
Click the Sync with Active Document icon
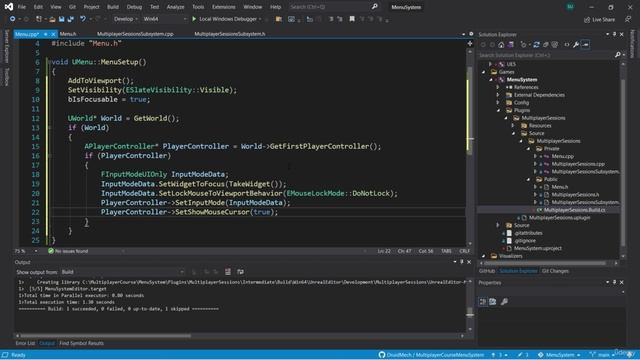(536, 45)
